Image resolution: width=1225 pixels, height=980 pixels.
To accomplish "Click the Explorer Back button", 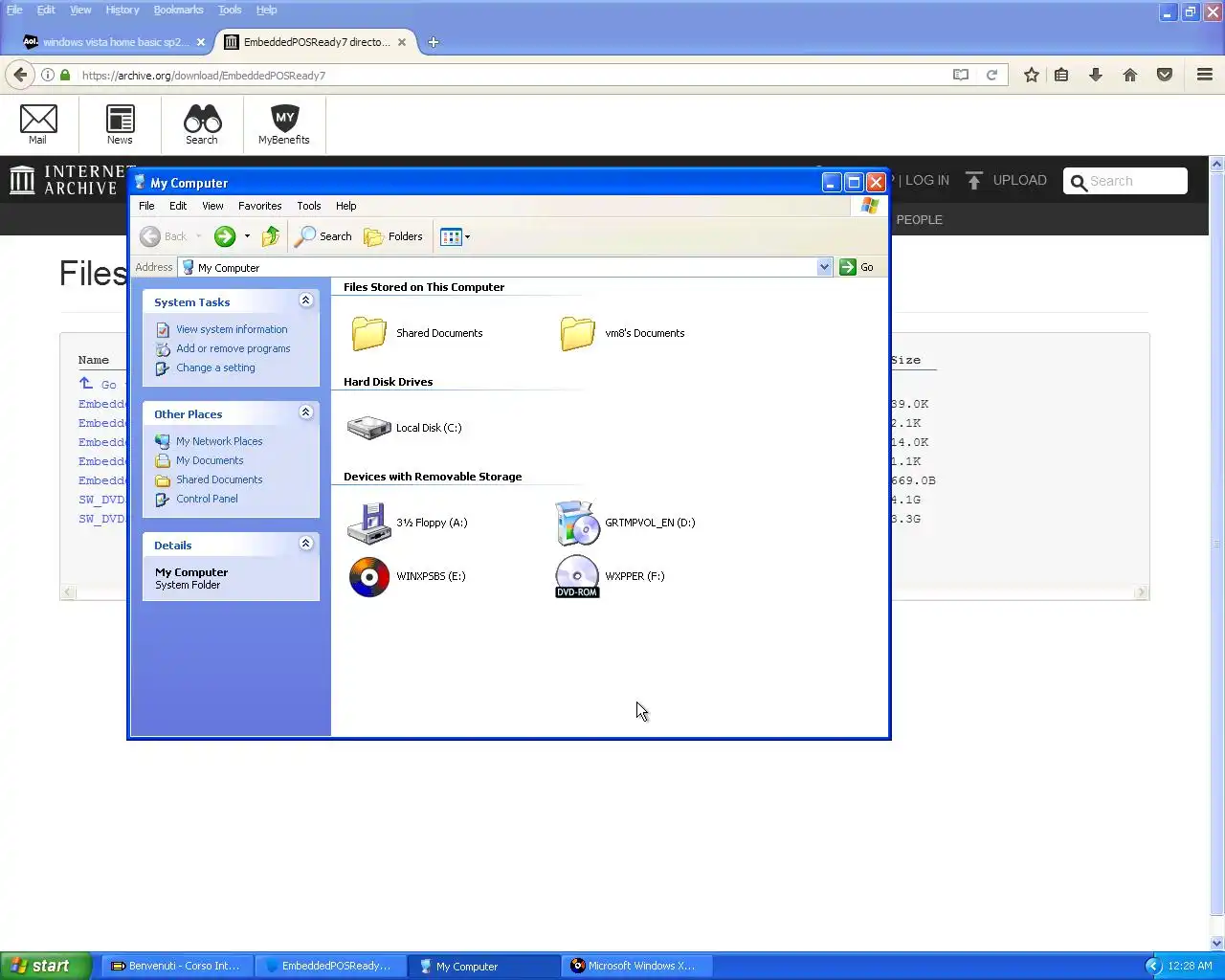I will [164, 236].
